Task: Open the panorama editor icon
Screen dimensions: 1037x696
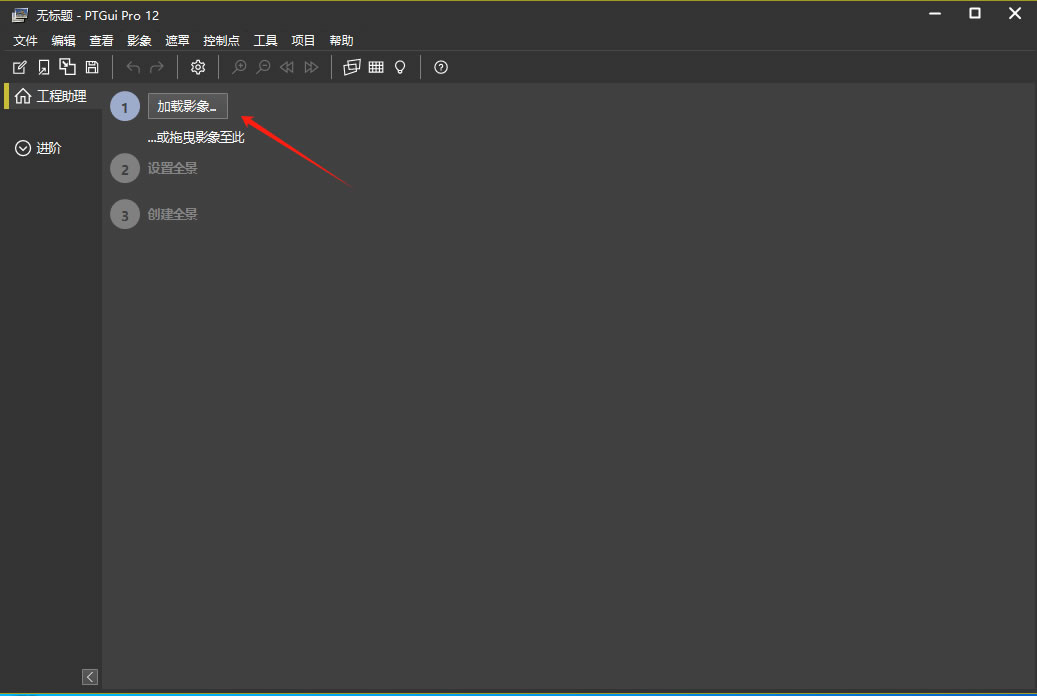Action: click(352, 67)
